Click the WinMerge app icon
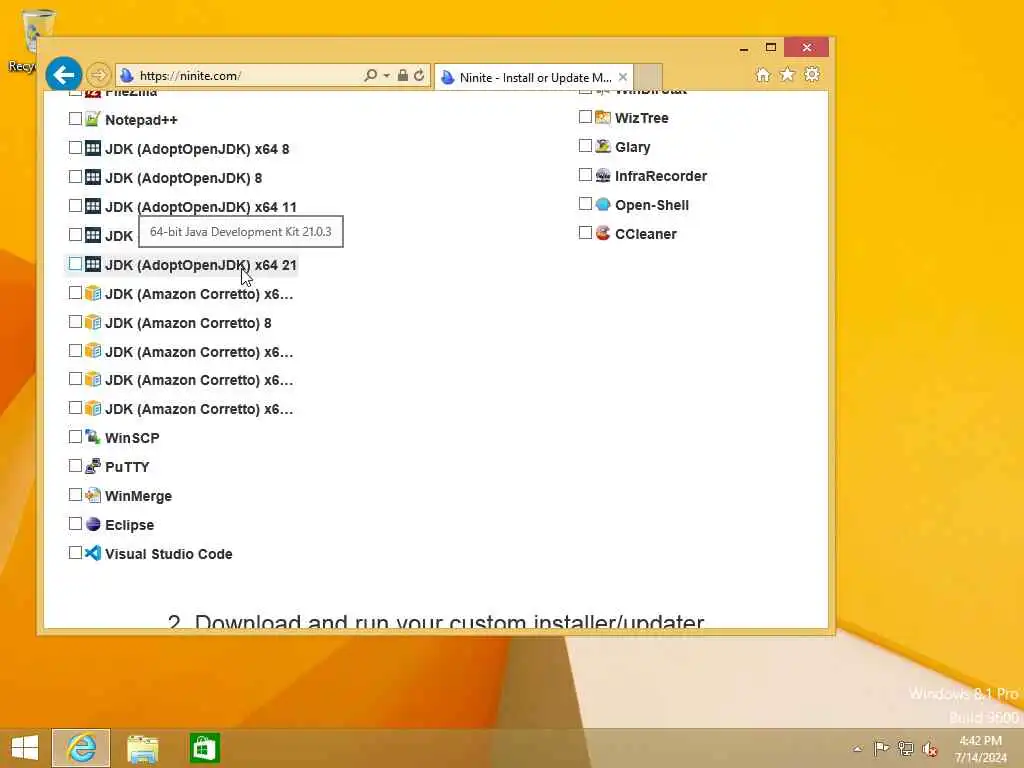This screenshot has height=768, width=1024. pos(93,495)
